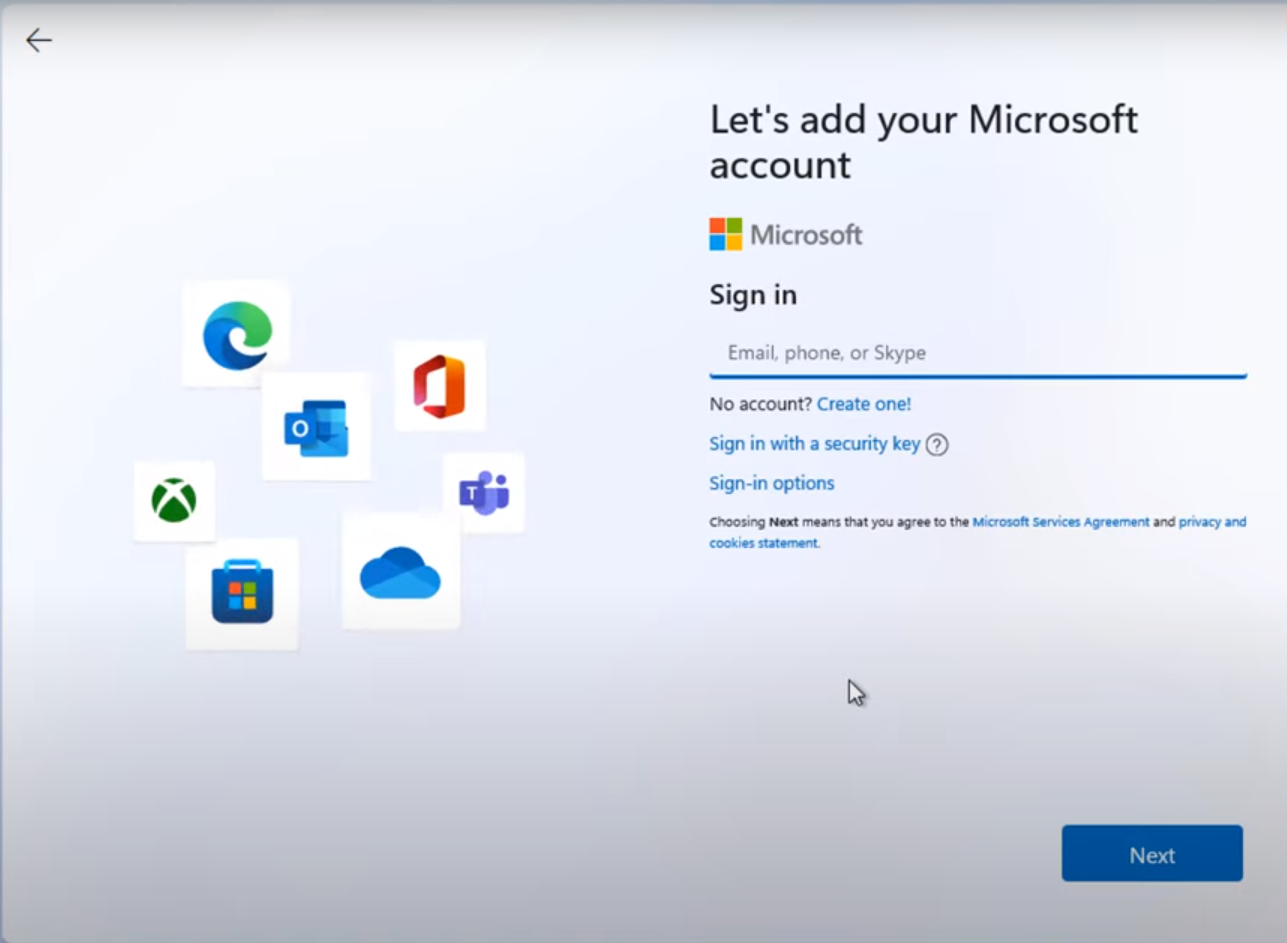Open the privacy and cookies statement link

[x=1212, y=522]
